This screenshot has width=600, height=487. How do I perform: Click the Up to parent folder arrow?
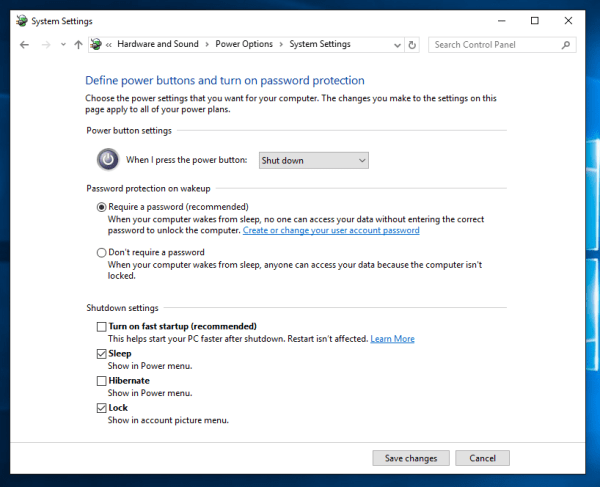[x=78, y=45]
